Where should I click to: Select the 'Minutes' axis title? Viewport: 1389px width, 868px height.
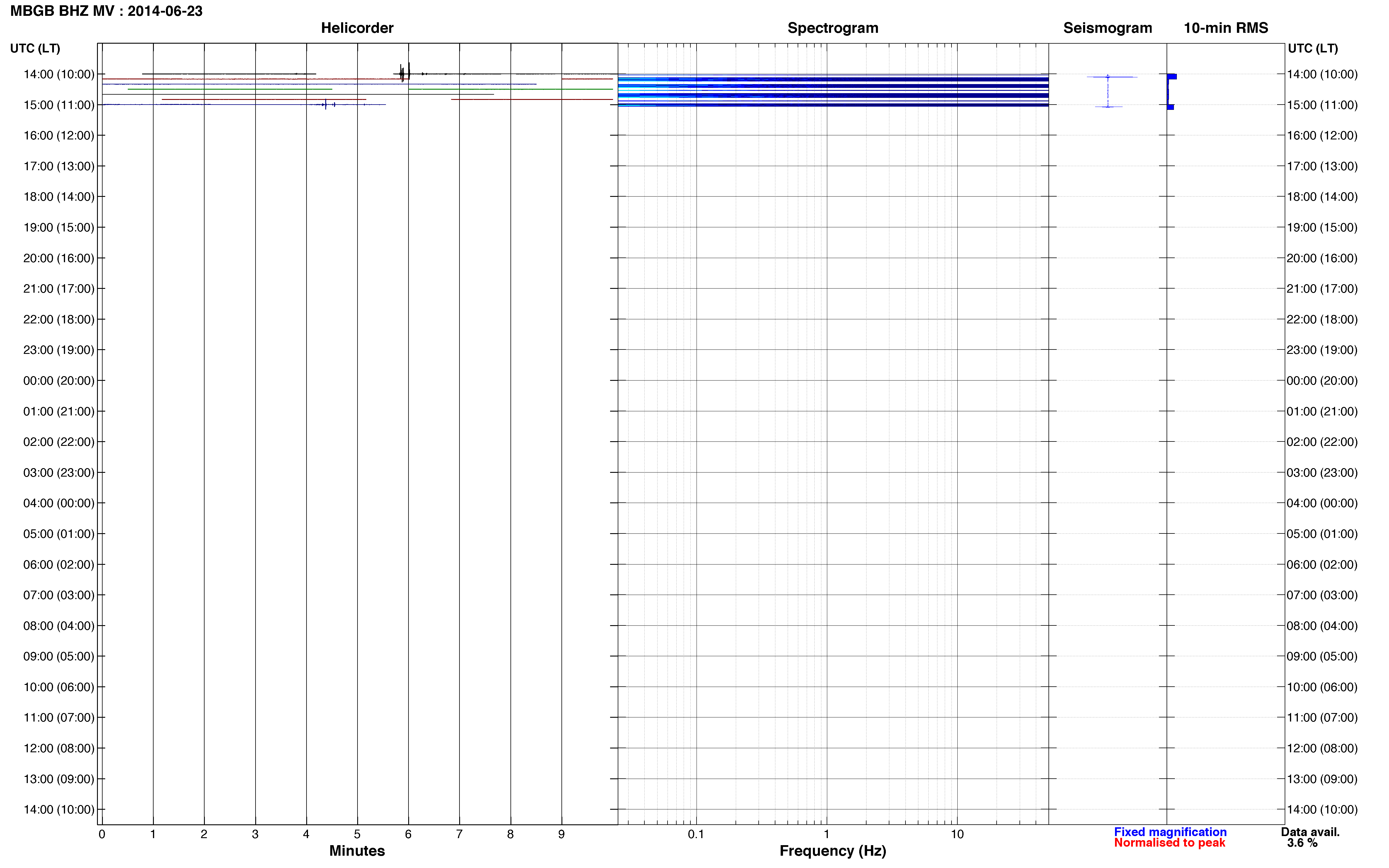pyautogui.click(x=357, y=851)
